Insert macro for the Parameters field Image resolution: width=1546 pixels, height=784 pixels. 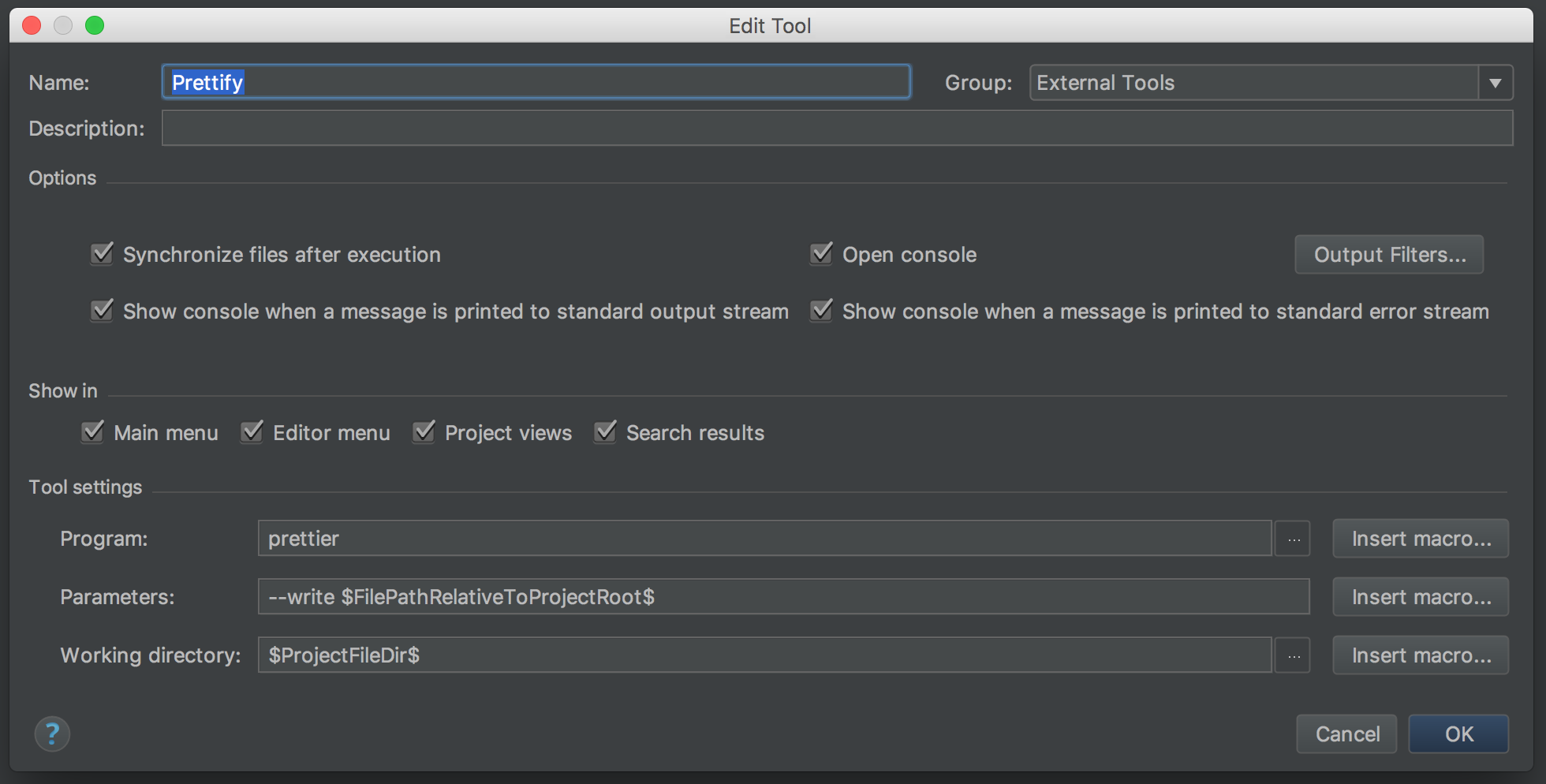[1421, 597]
